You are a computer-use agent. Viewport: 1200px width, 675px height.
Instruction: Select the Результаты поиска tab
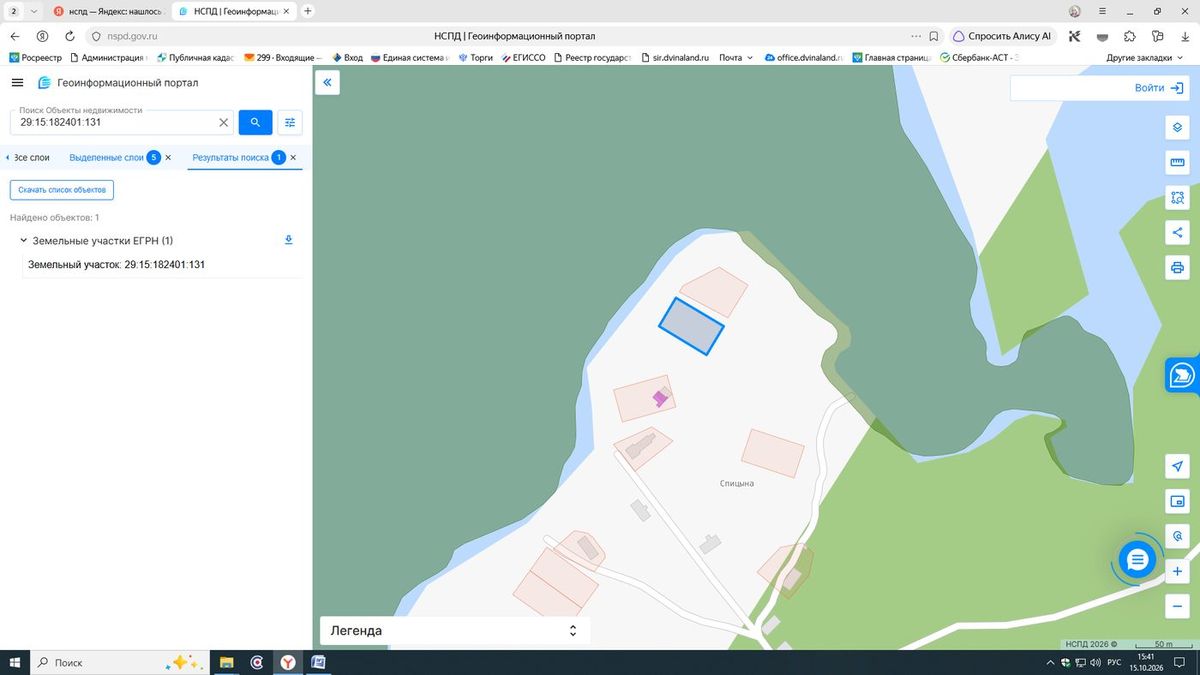[x=230, y=158]
